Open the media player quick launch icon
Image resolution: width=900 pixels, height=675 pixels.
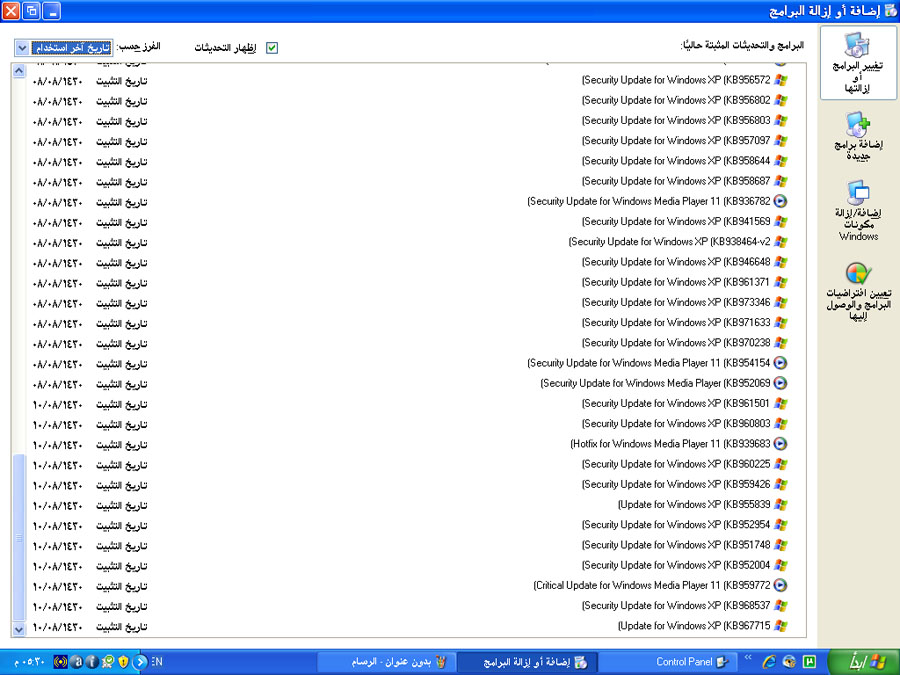point(789,662)
